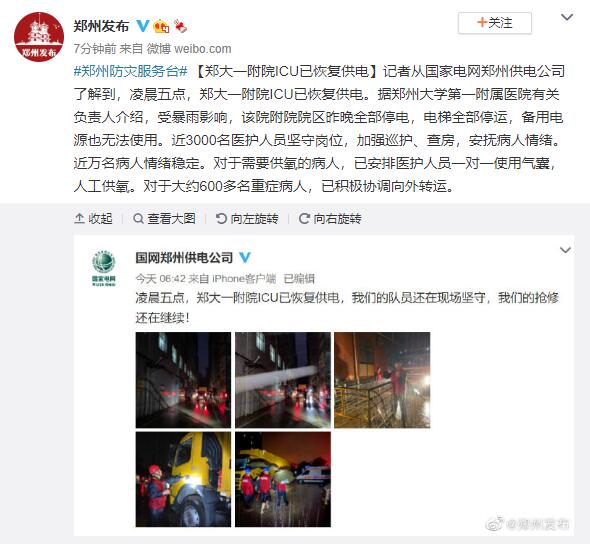
Task: Click the red envelope badge icon
Action: pos(180,26)
